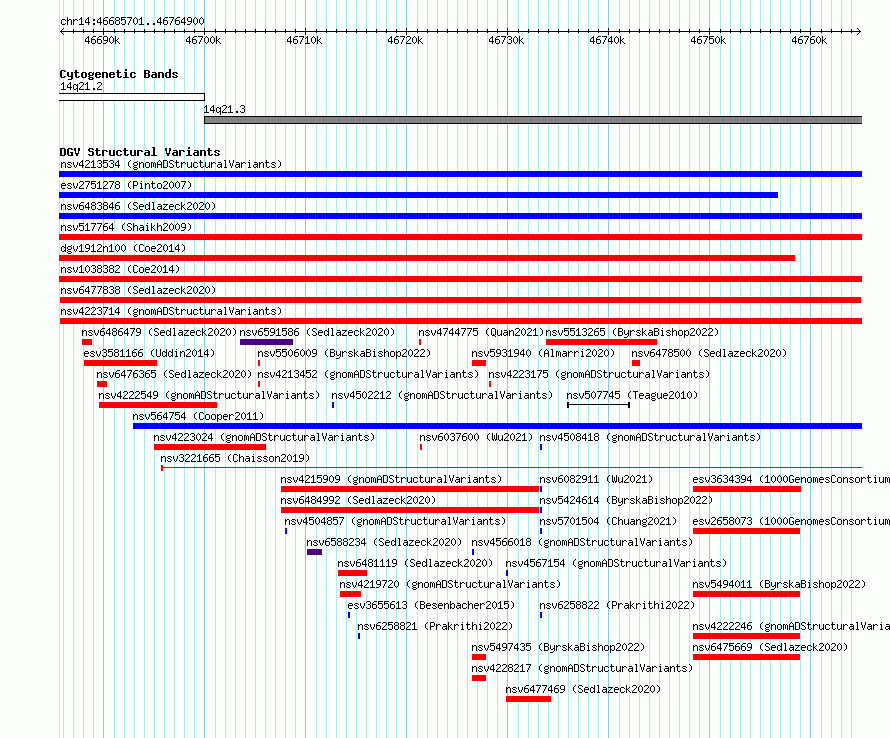Select the black nsv507745 (Teague2010) span
The image size is (890, 738).
(598, 405)
